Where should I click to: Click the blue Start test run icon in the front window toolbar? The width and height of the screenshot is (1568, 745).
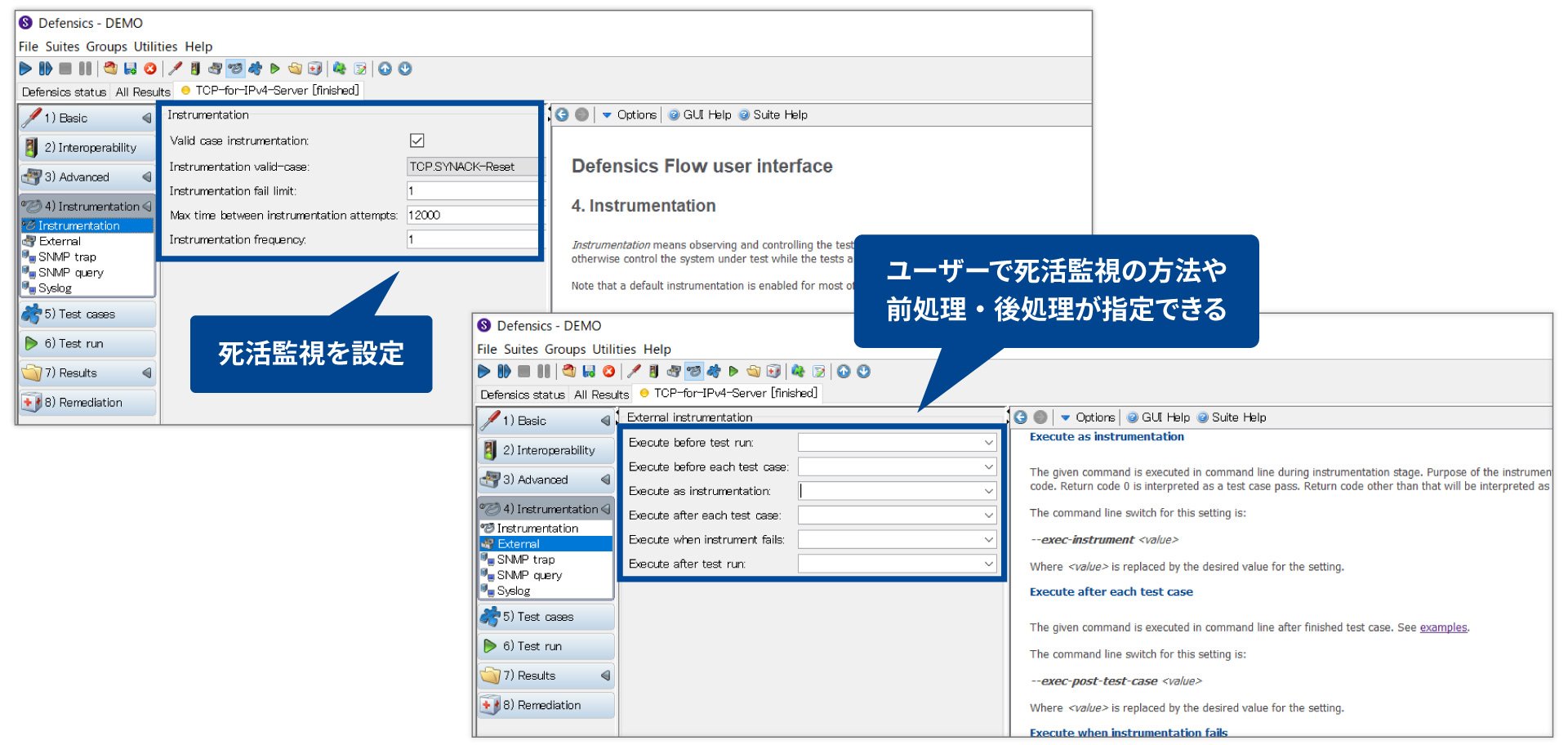pos(484,372)
